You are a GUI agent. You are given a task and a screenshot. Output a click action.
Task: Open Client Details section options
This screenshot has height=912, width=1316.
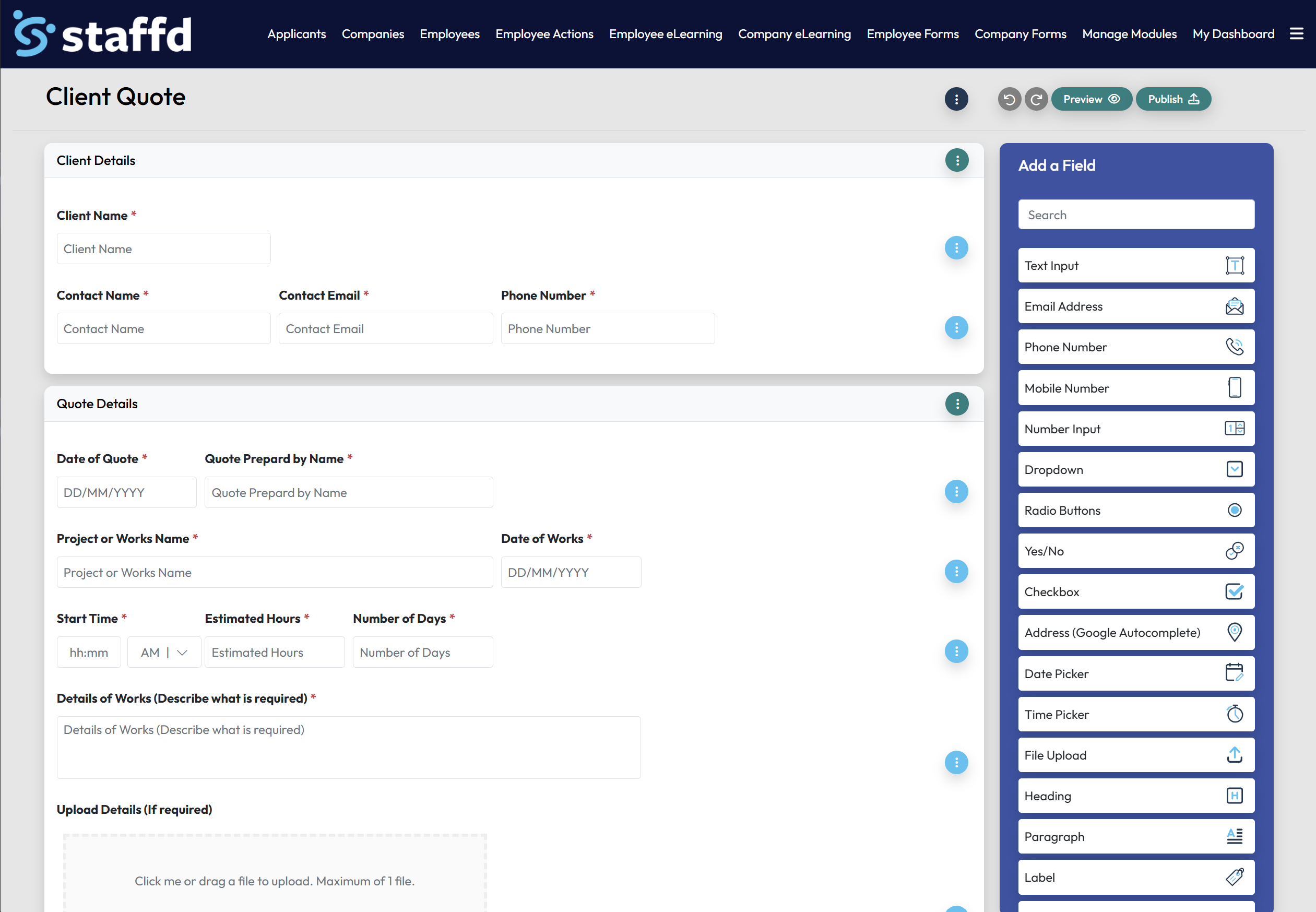click(956, 161)
